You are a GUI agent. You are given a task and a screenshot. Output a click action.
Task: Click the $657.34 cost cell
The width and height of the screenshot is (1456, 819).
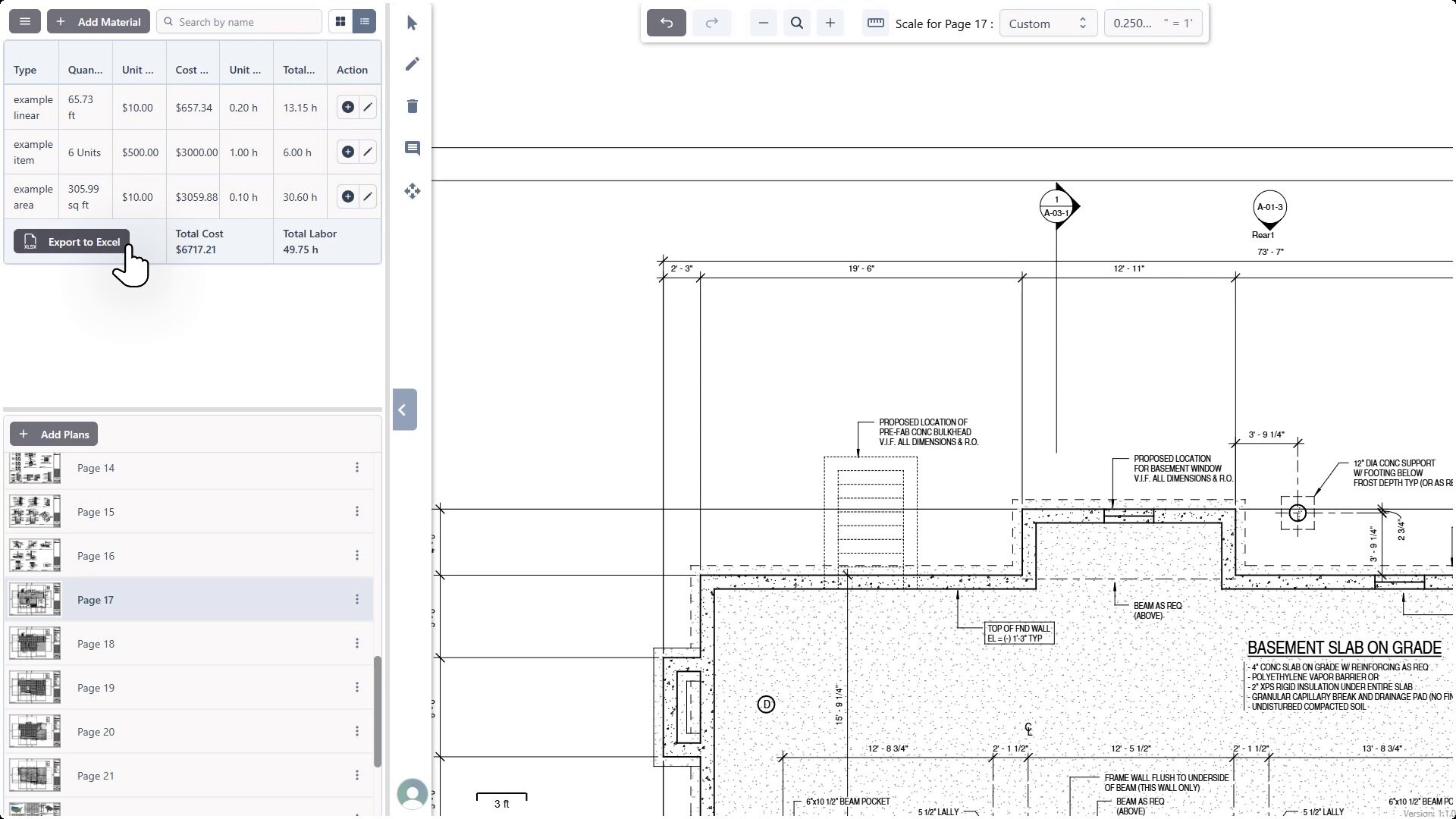pos(194,108)
